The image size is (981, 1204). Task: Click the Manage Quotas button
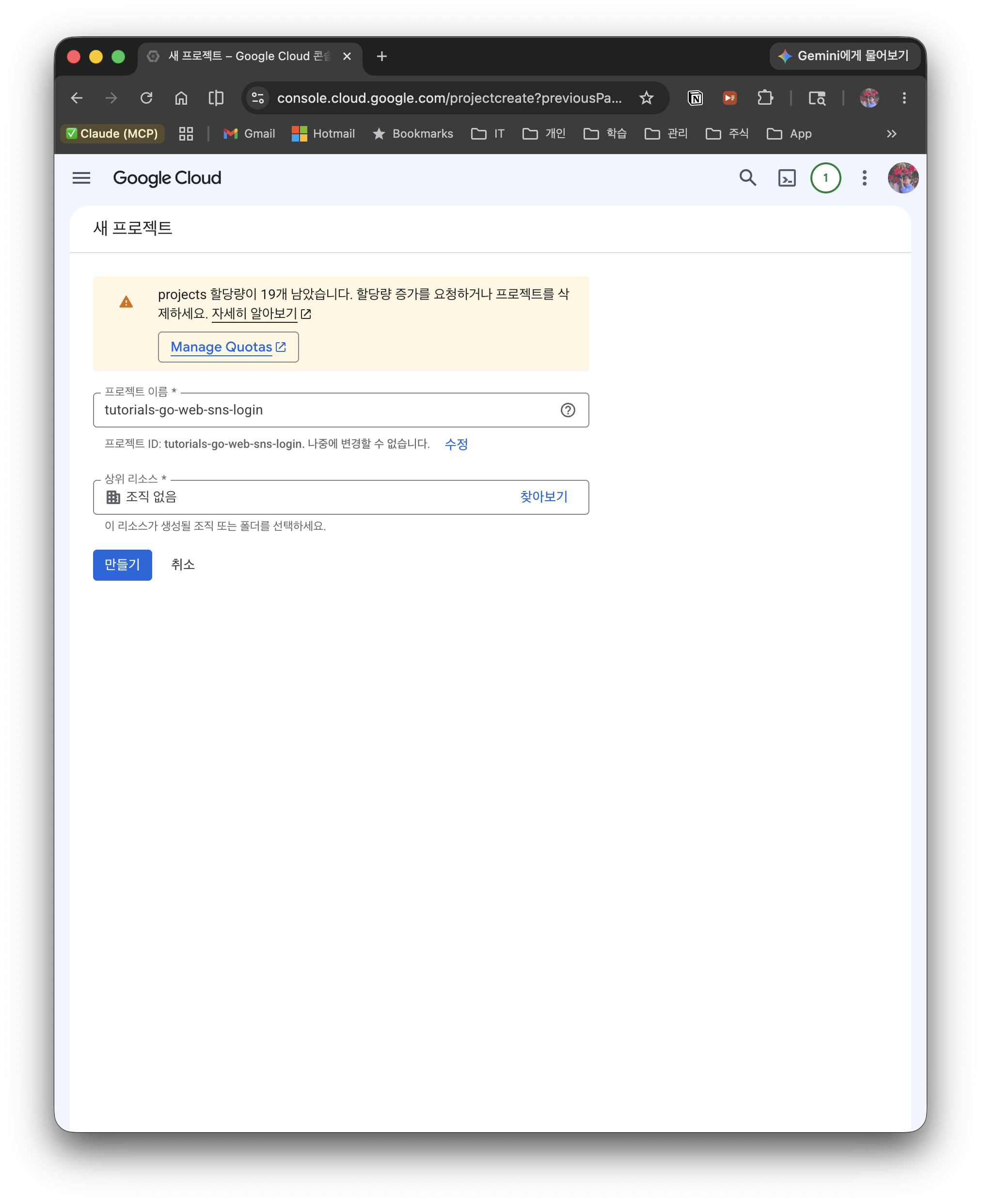pyautogui.click(x=228, y=347)
